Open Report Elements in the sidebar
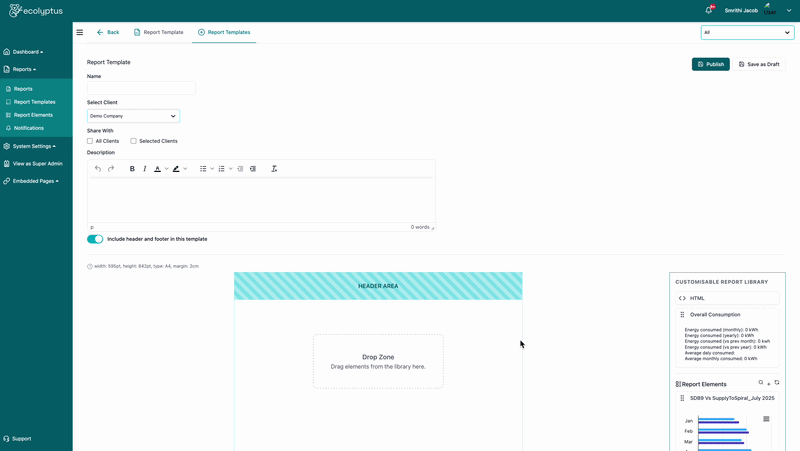800x451 pixels. [33, 115]
